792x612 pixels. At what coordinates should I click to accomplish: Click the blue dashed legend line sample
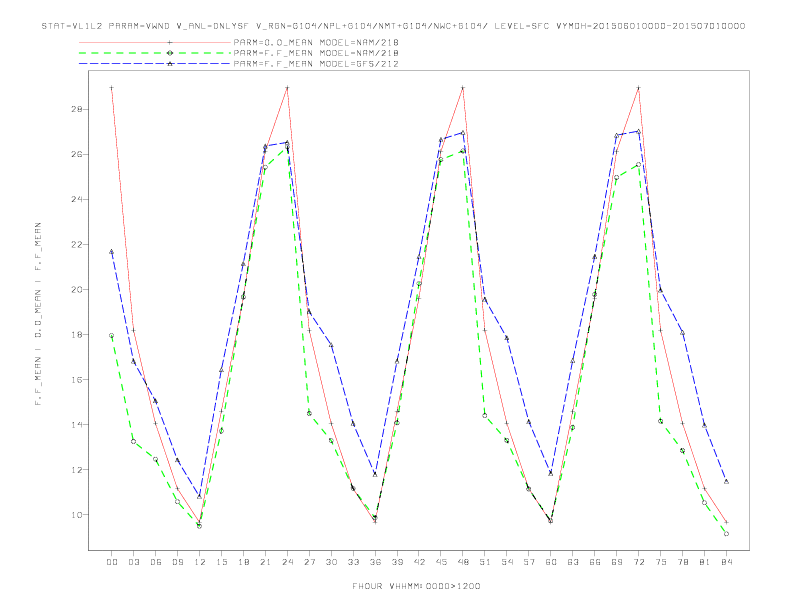(x=155, y=64)
